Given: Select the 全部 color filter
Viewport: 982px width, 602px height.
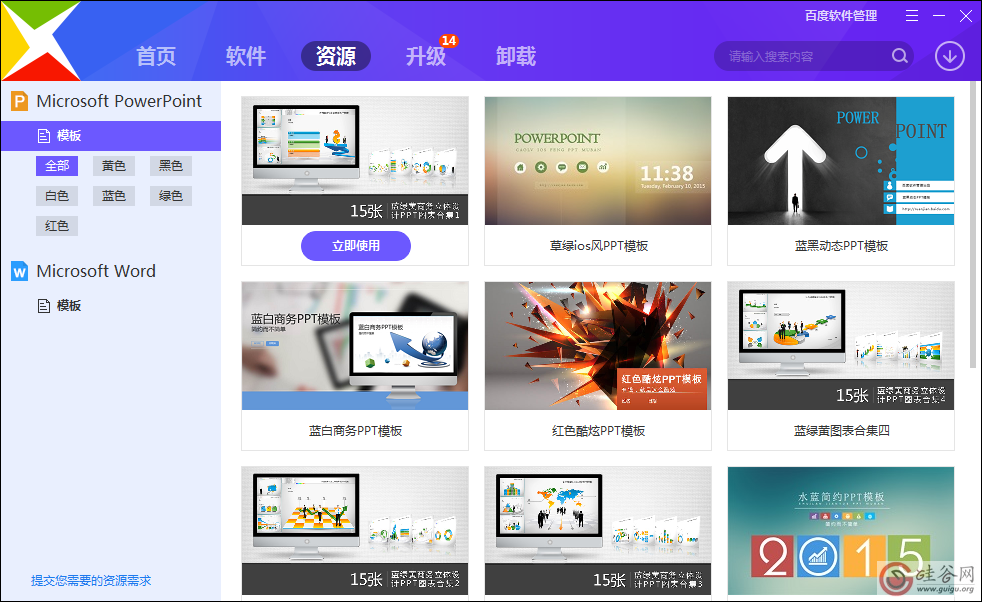Looking at the screenshot, I should [x=57, y=166].
